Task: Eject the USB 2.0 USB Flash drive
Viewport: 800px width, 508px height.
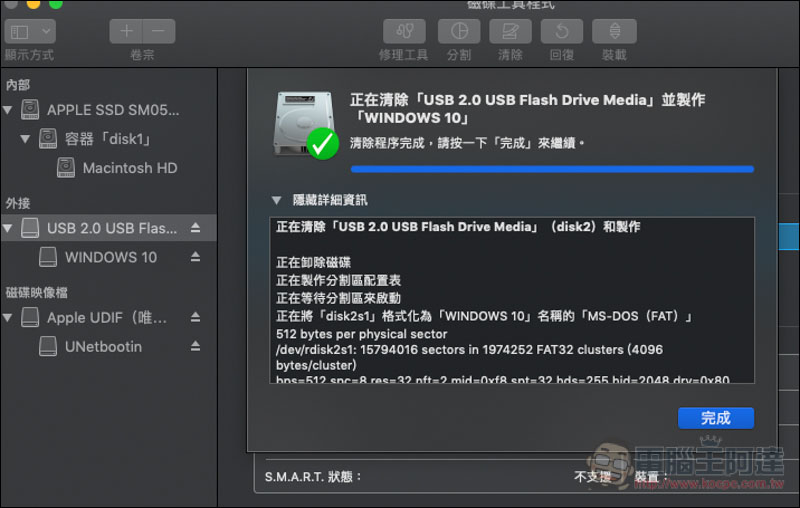Action: tap(195, 228)
